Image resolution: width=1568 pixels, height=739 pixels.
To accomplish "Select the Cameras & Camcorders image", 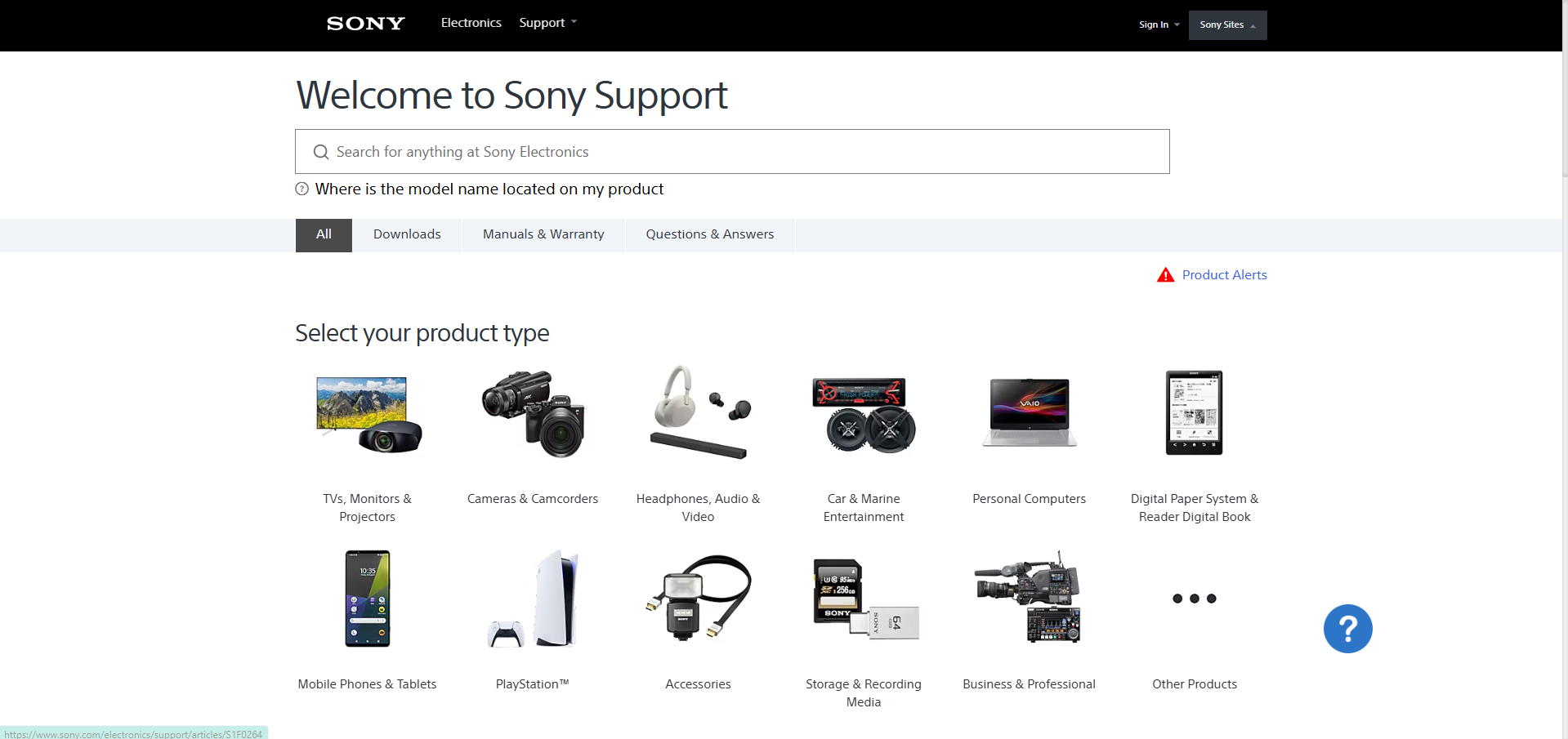I will click(533, 413).
